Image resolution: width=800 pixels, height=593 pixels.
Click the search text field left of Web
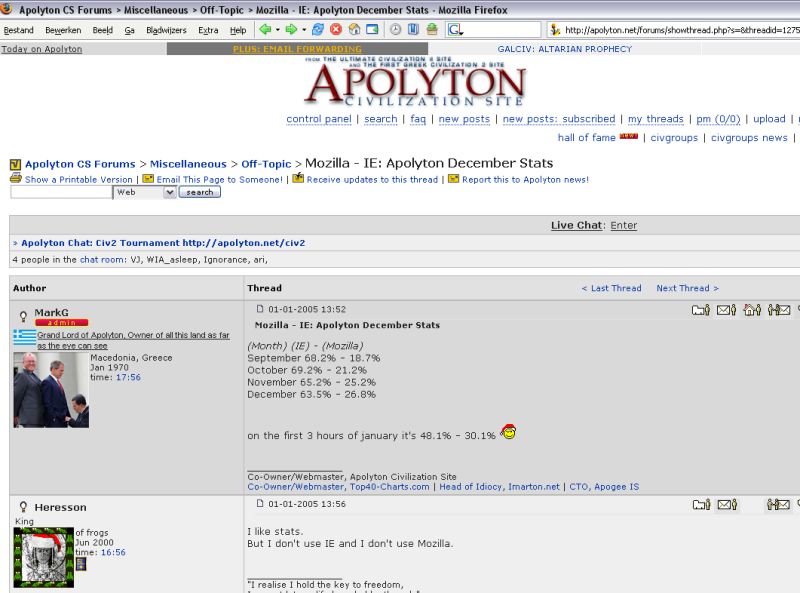[x=60, y=192]
